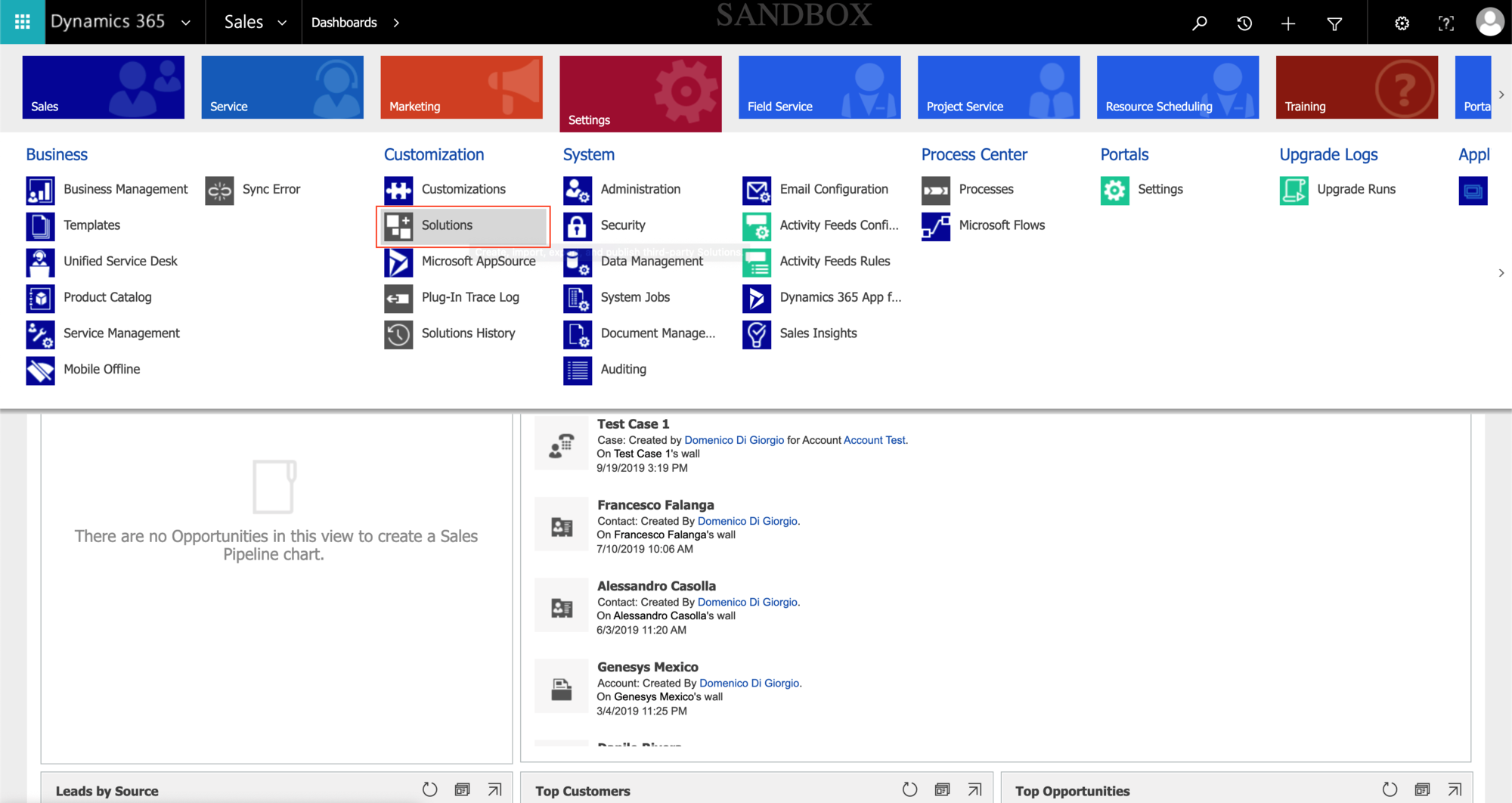Screen dimensions: 1512x803
Task: Click the Security lock icon
Action: click(578, 226)
